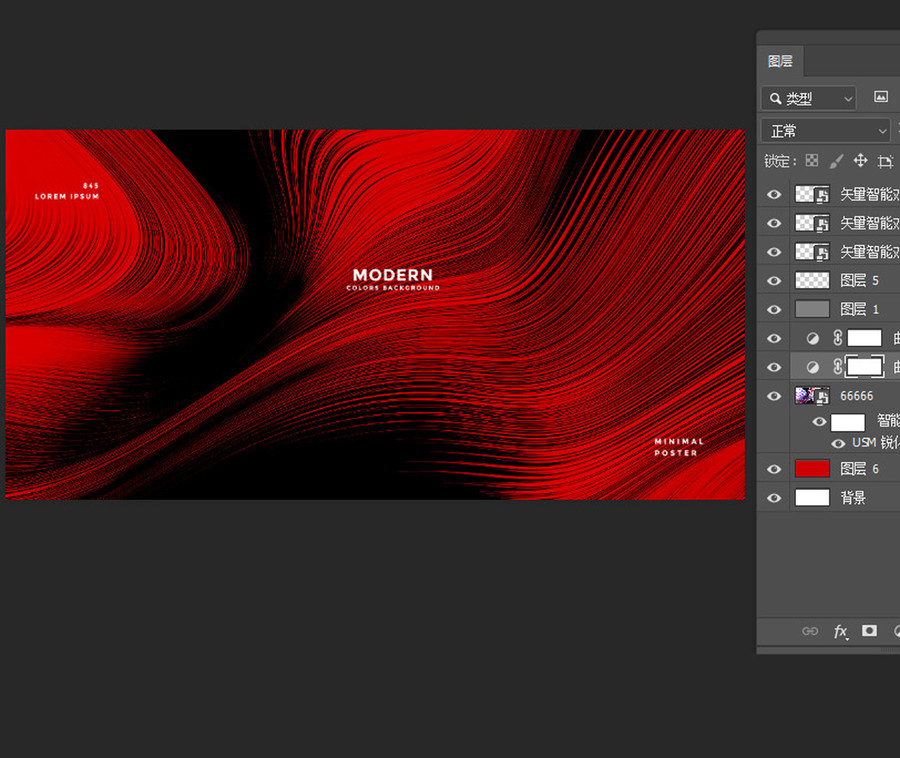The image size is (900, 758).
Task: Select the 图层 5 layer name
Action: click(859, 281)
